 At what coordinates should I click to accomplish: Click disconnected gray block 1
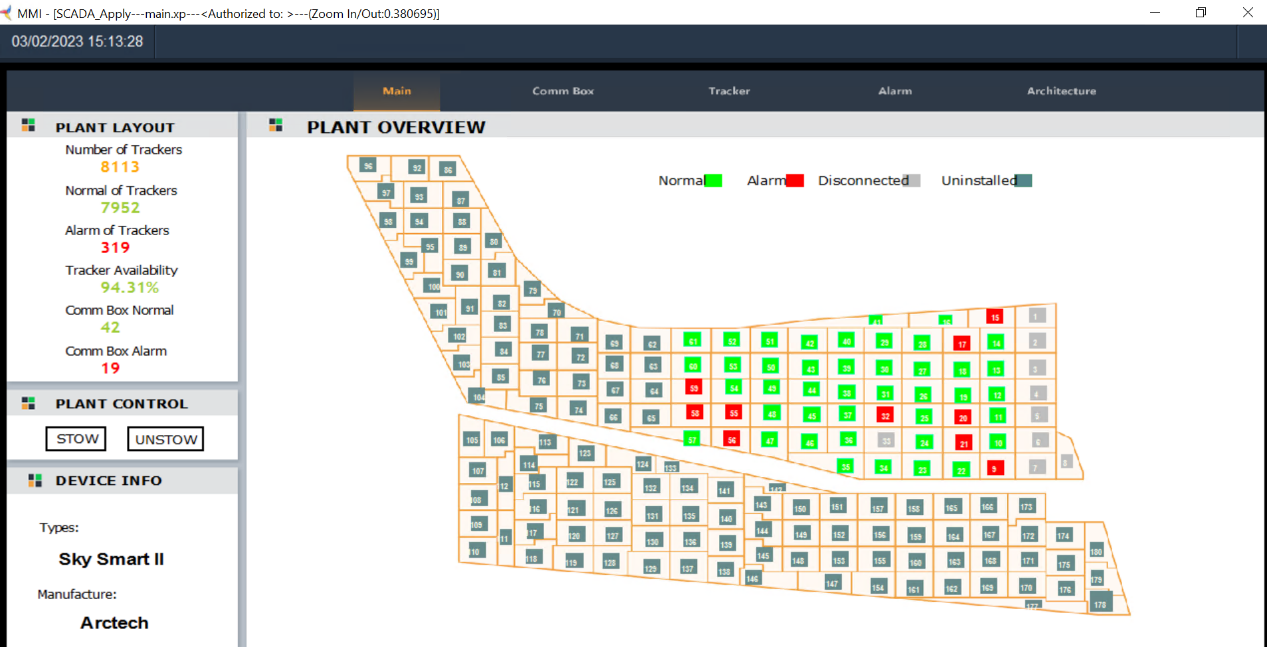pyautogui.click(x=1037, y=316)
